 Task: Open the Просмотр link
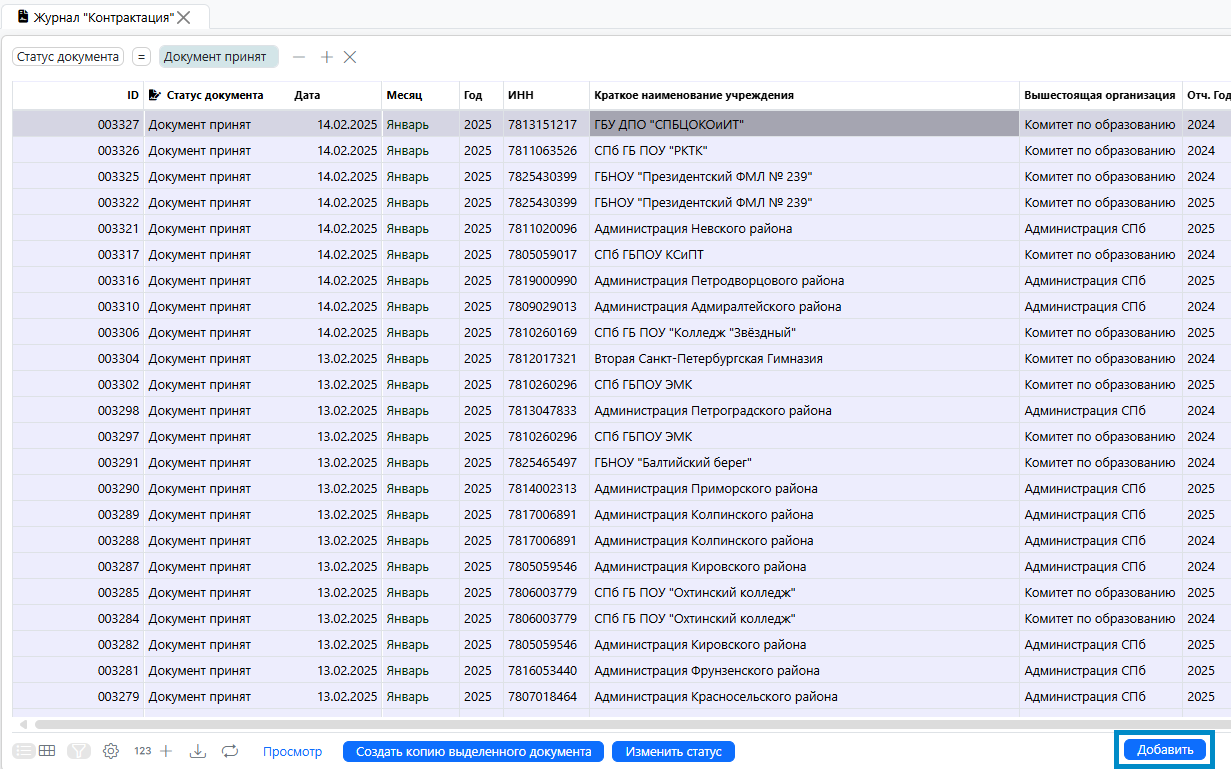tap(292, 752)
